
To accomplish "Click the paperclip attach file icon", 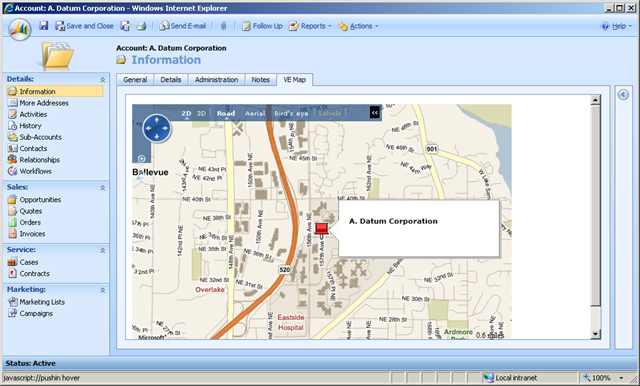I will (223, 26).
